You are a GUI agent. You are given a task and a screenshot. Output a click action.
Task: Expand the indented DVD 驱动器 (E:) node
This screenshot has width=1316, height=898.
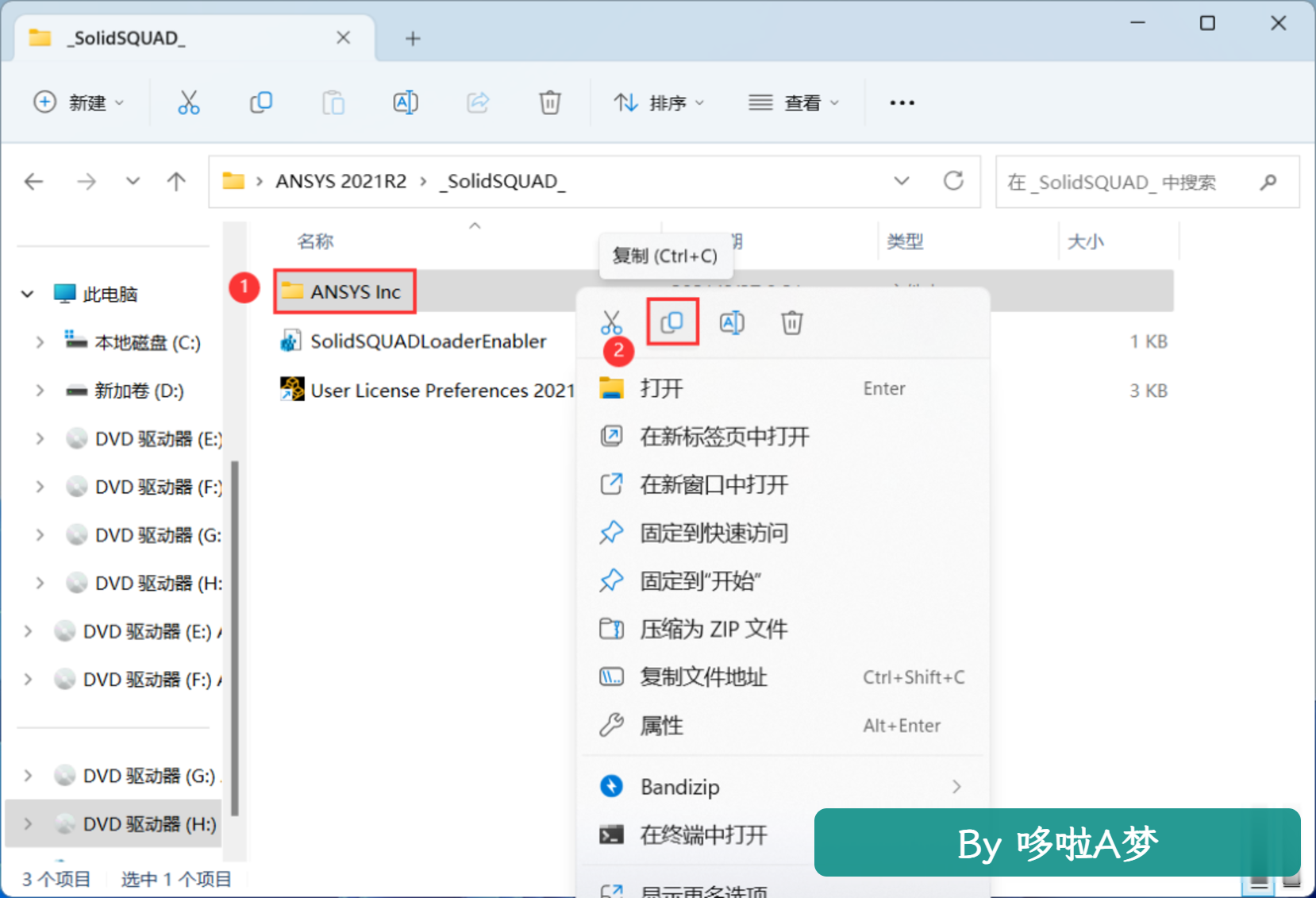pyautogui.click(x=40, y=439)
